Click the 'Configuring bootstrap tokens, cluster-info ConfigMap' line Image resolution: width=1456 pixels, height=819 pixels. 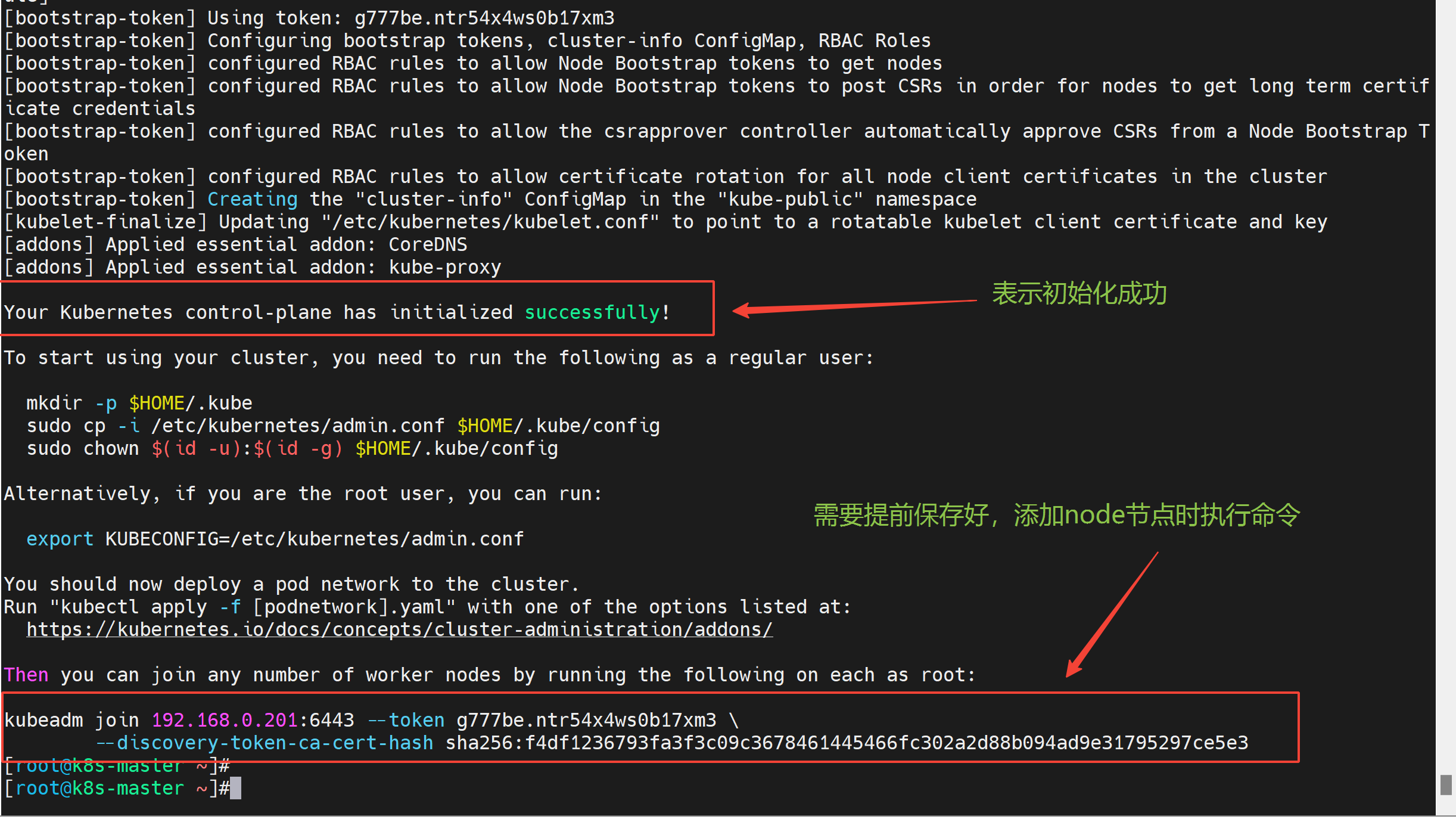(468, 41)
